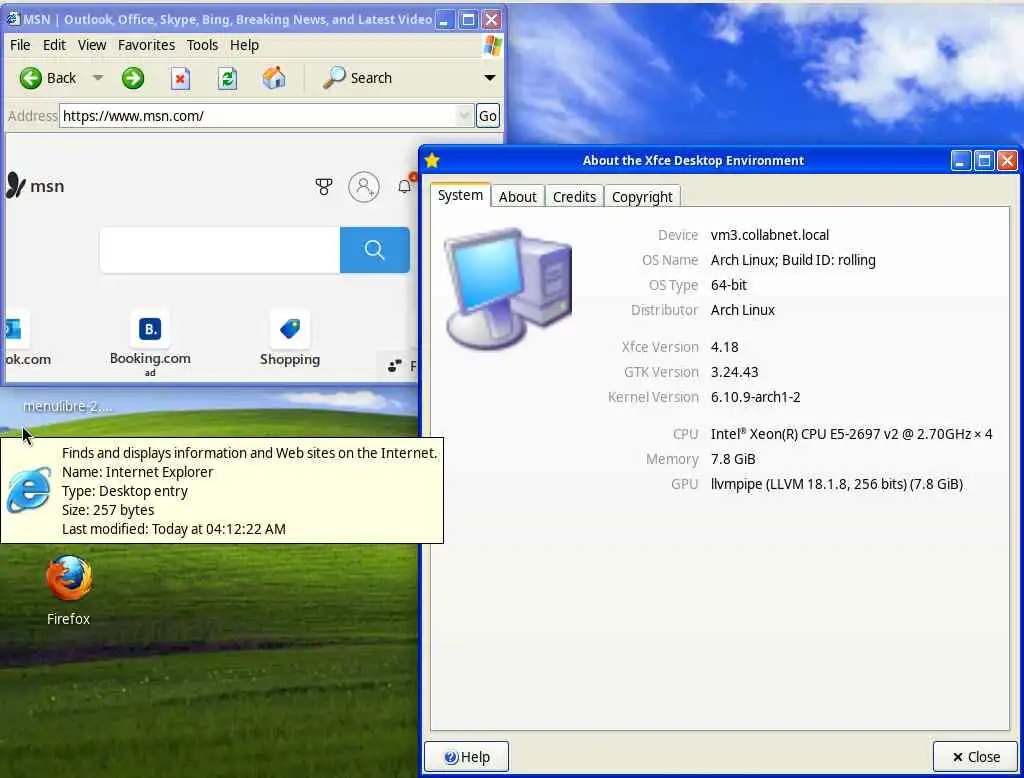This screenshot has height=778, width=1024.
Task: Open the address bar URL dropdown
Action: (x=464, y=116)
